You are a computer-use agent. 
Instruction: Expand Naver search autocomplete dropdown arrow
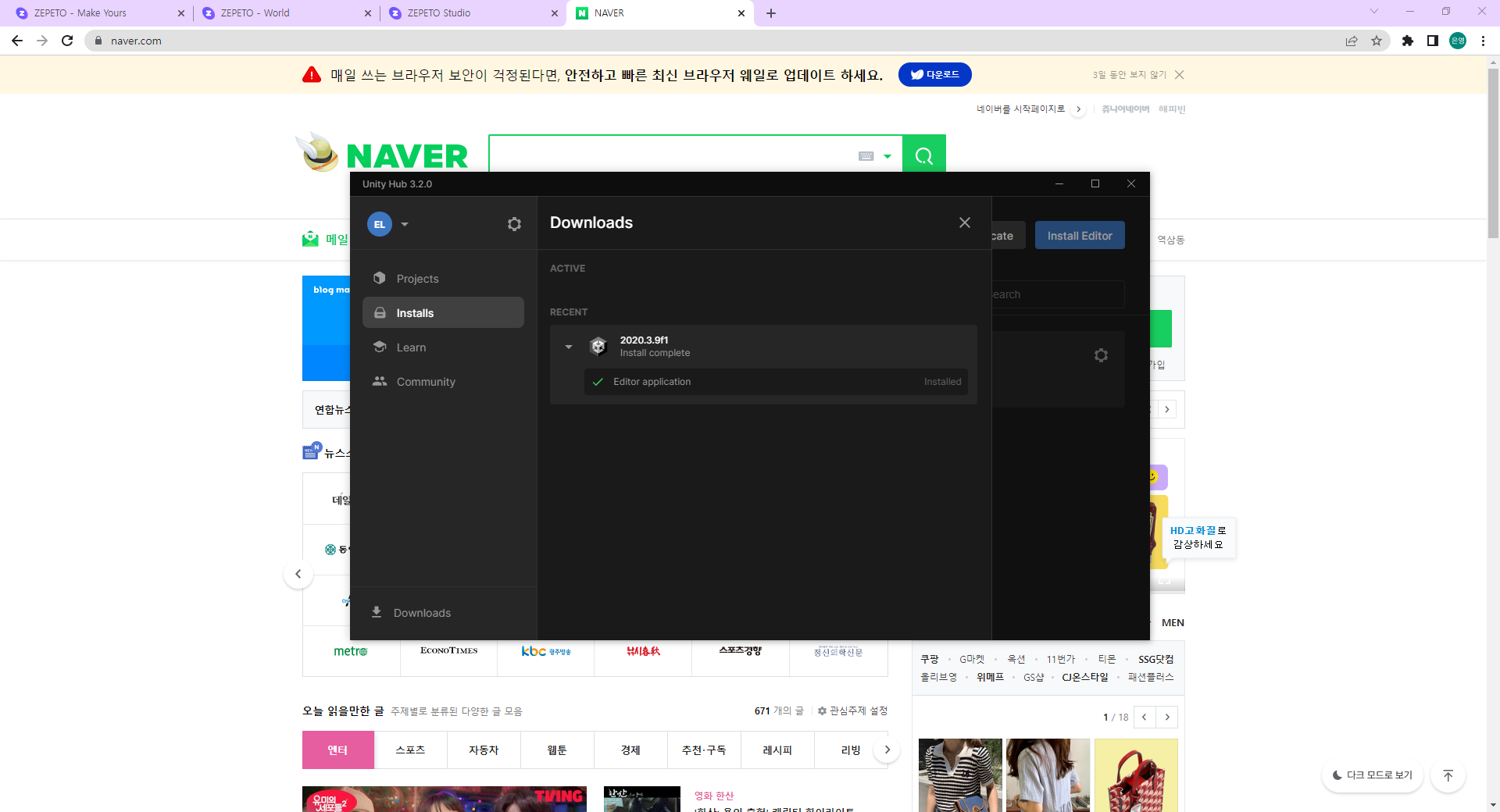tap(887, 156)
